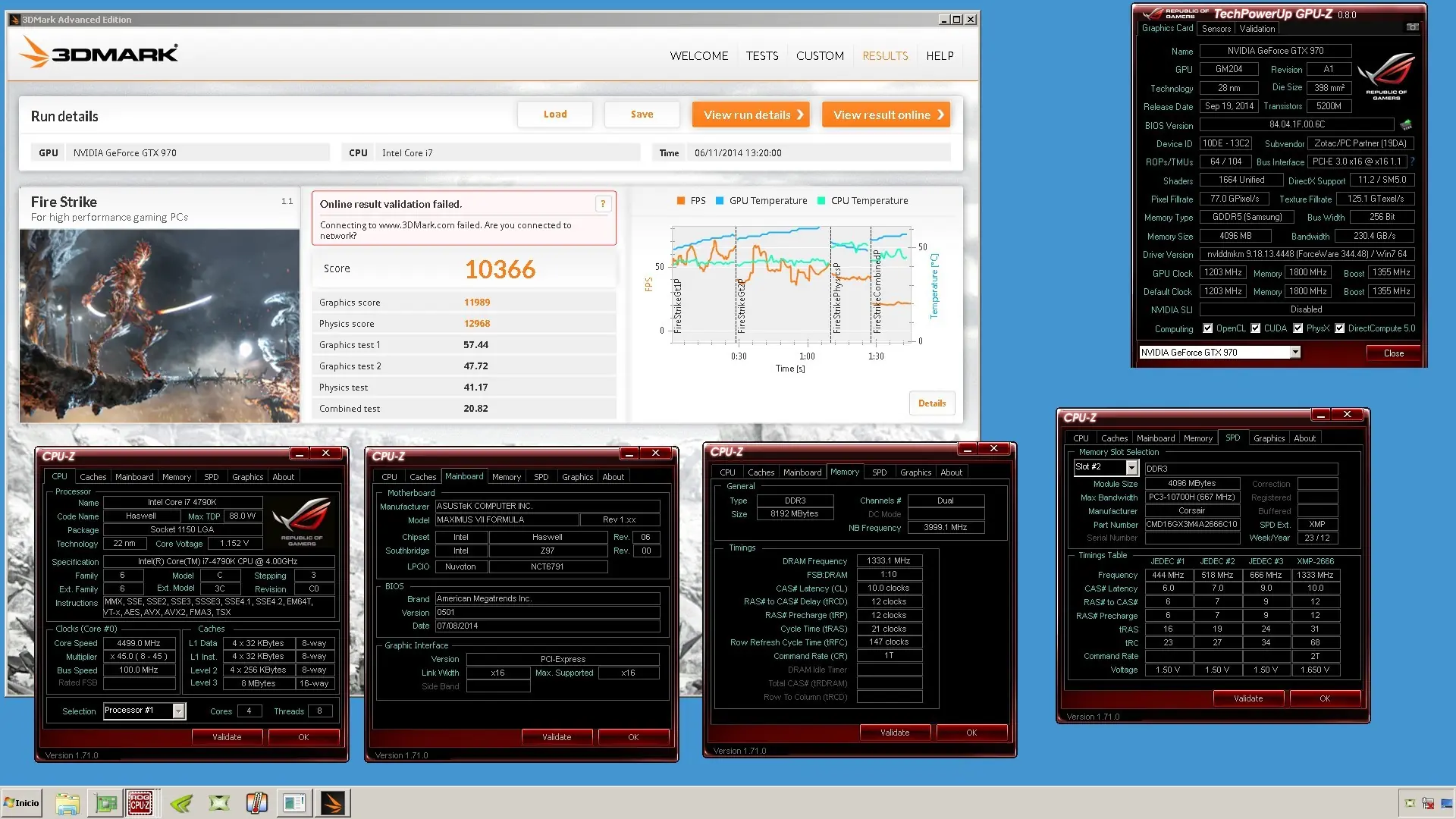Image resolution: width=1456 pixels, height=819 pixels.
Task: Switch to Validation tab in GPU-Z
Action: [1257, 29]
